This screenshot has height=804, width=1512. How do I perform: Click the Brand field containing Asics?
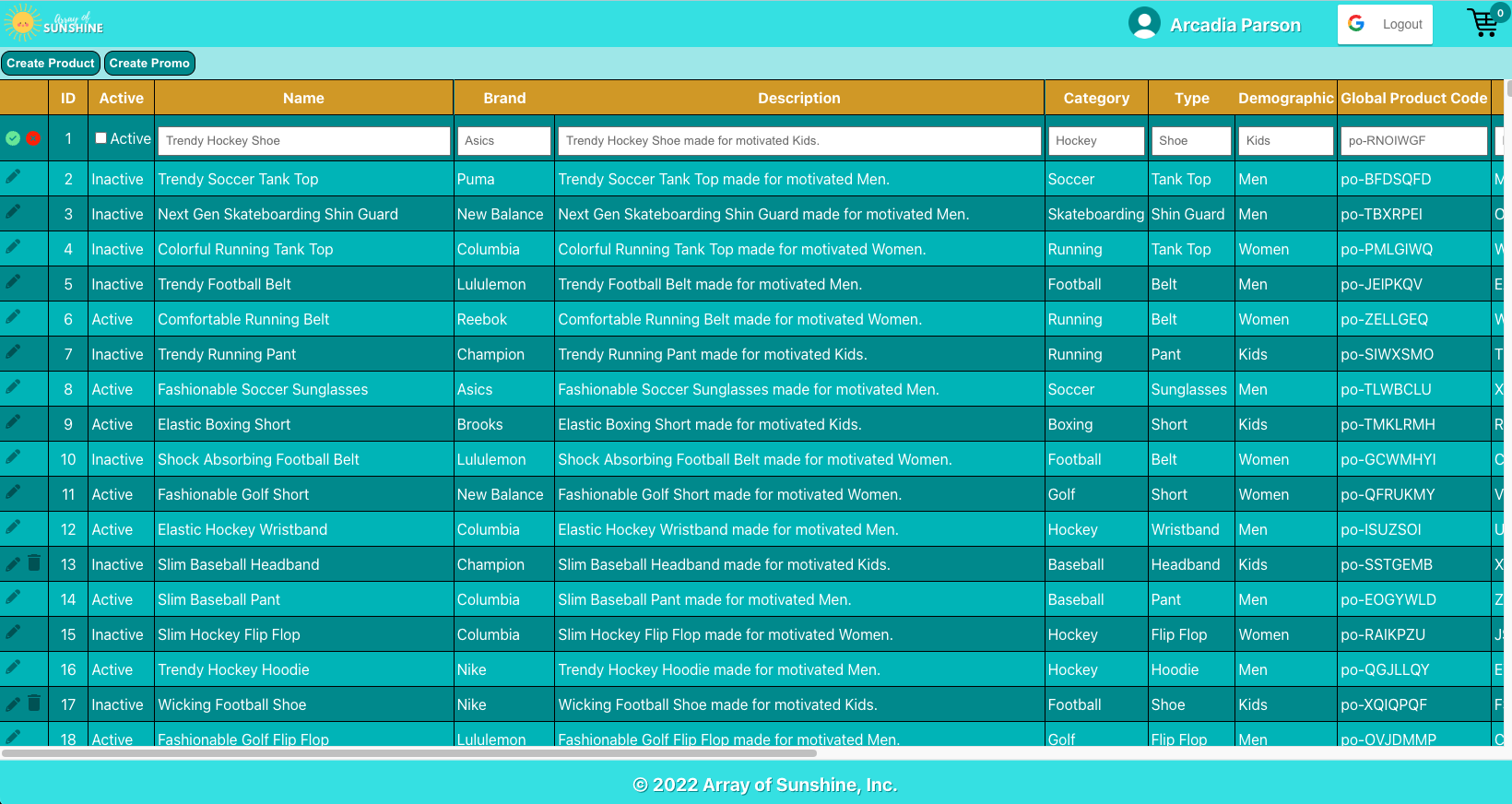tap(504, 140)
